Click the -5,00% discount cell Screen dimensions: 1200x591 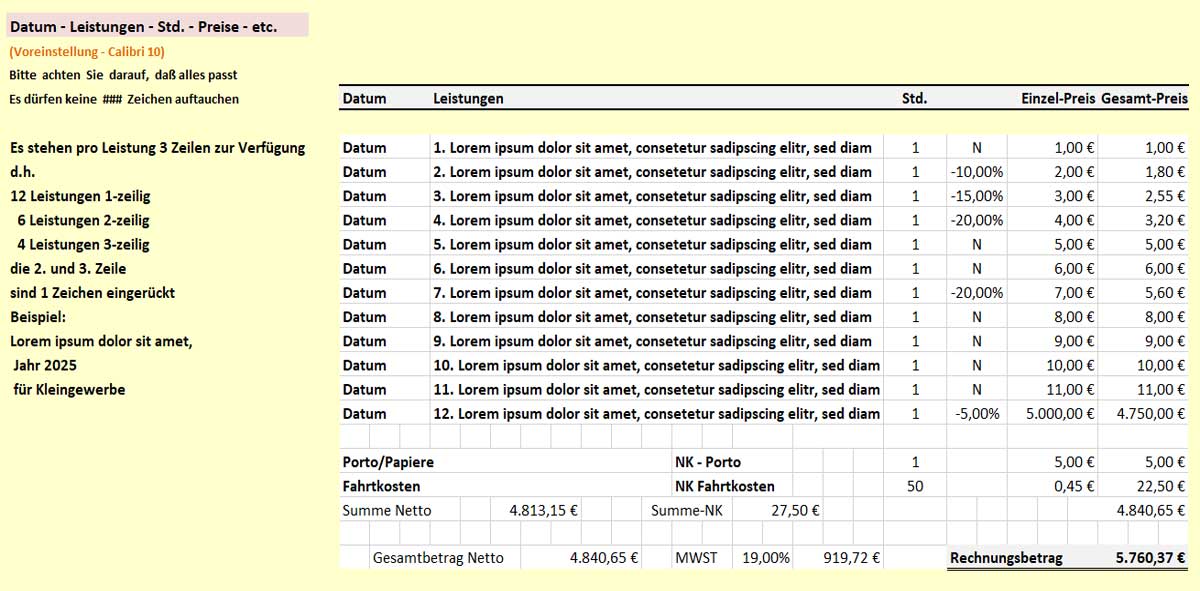[x=976, y=414]
